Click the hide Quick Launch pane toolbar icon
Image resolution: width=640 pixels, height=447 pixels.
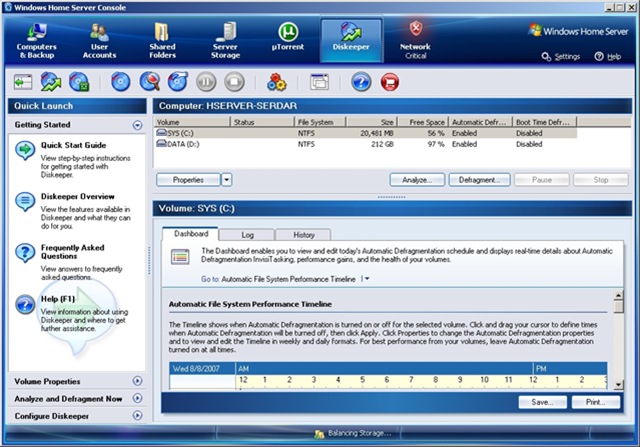pos(23,82)
